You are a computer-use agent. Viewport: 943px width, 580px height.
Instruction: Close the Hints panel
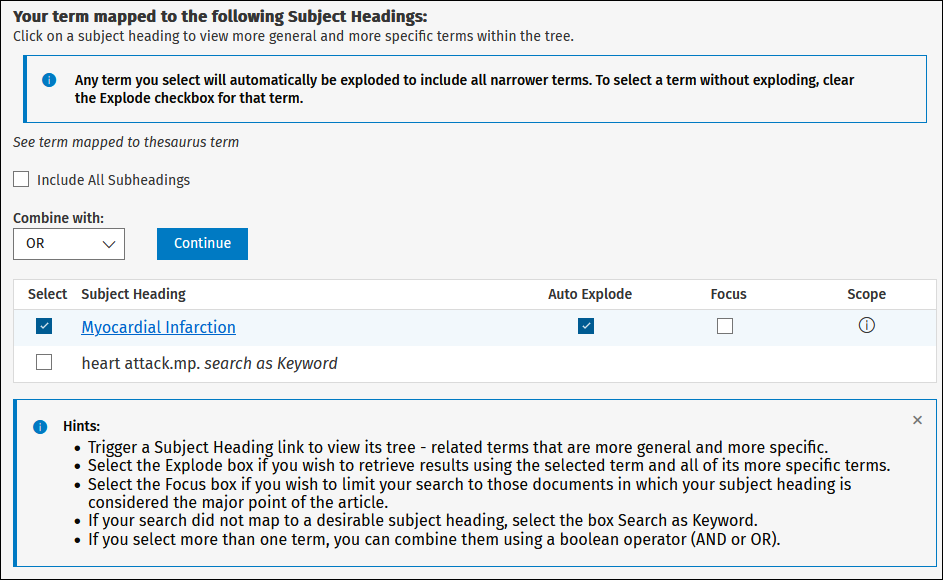pyautogui.click(x=917, y=420)
